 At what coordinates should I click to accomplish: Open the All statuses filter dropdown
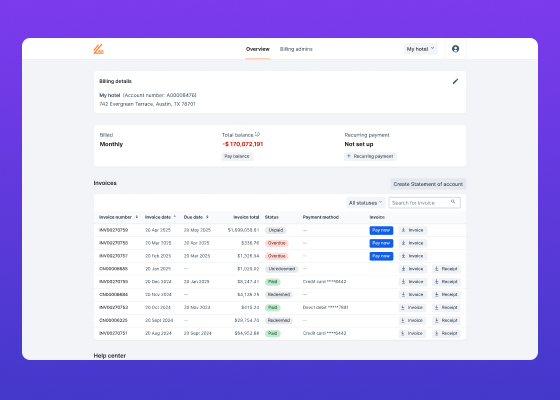tap(365, 203)
